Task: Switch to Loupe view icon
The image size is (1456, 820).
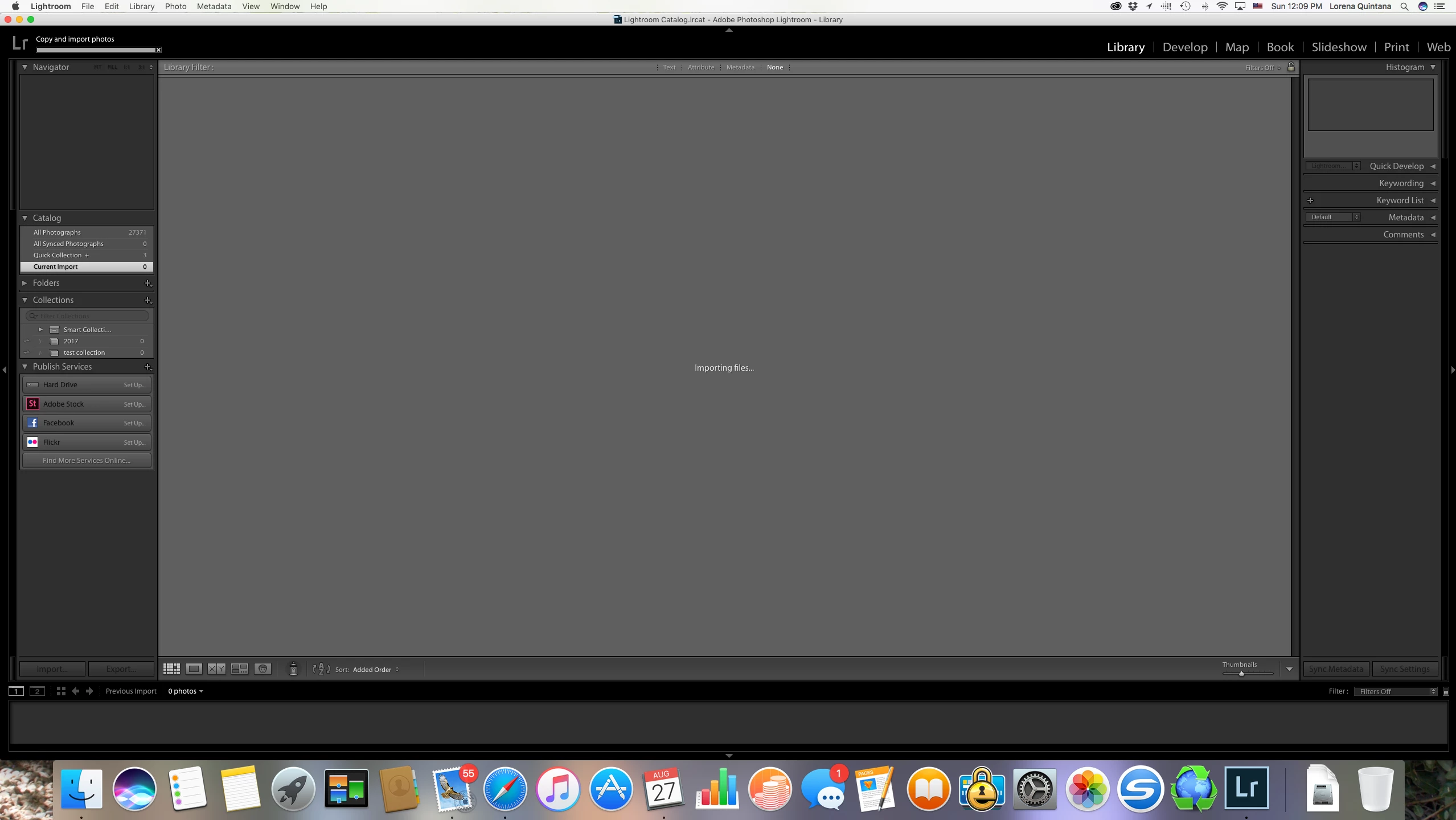Action: pos(194,669)
